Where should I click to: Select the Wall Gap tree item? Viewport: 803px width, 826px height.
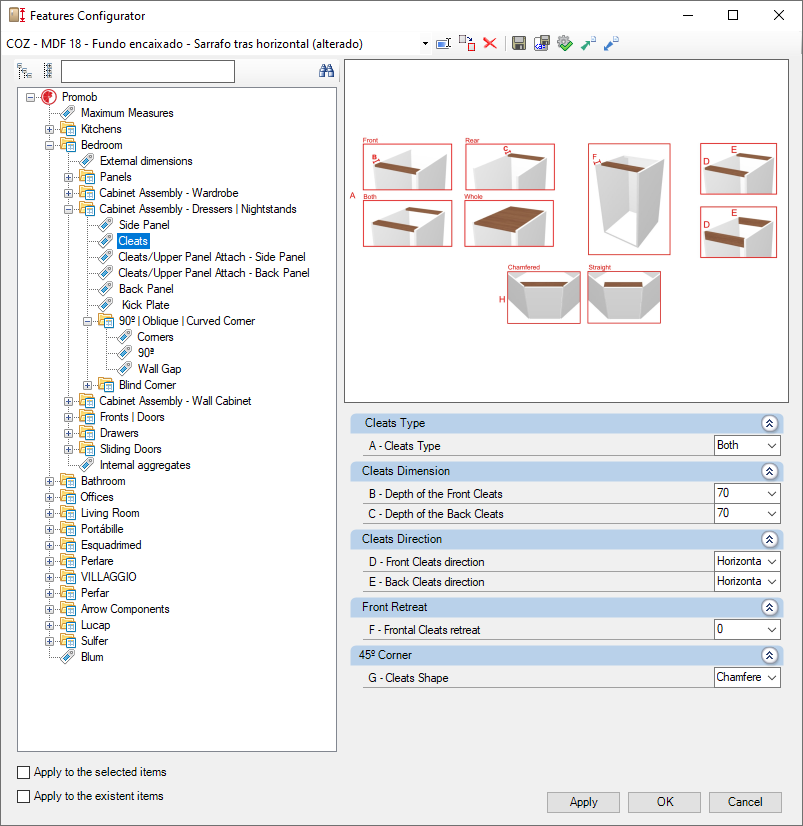pyautogui.click(x=159, y=369)
